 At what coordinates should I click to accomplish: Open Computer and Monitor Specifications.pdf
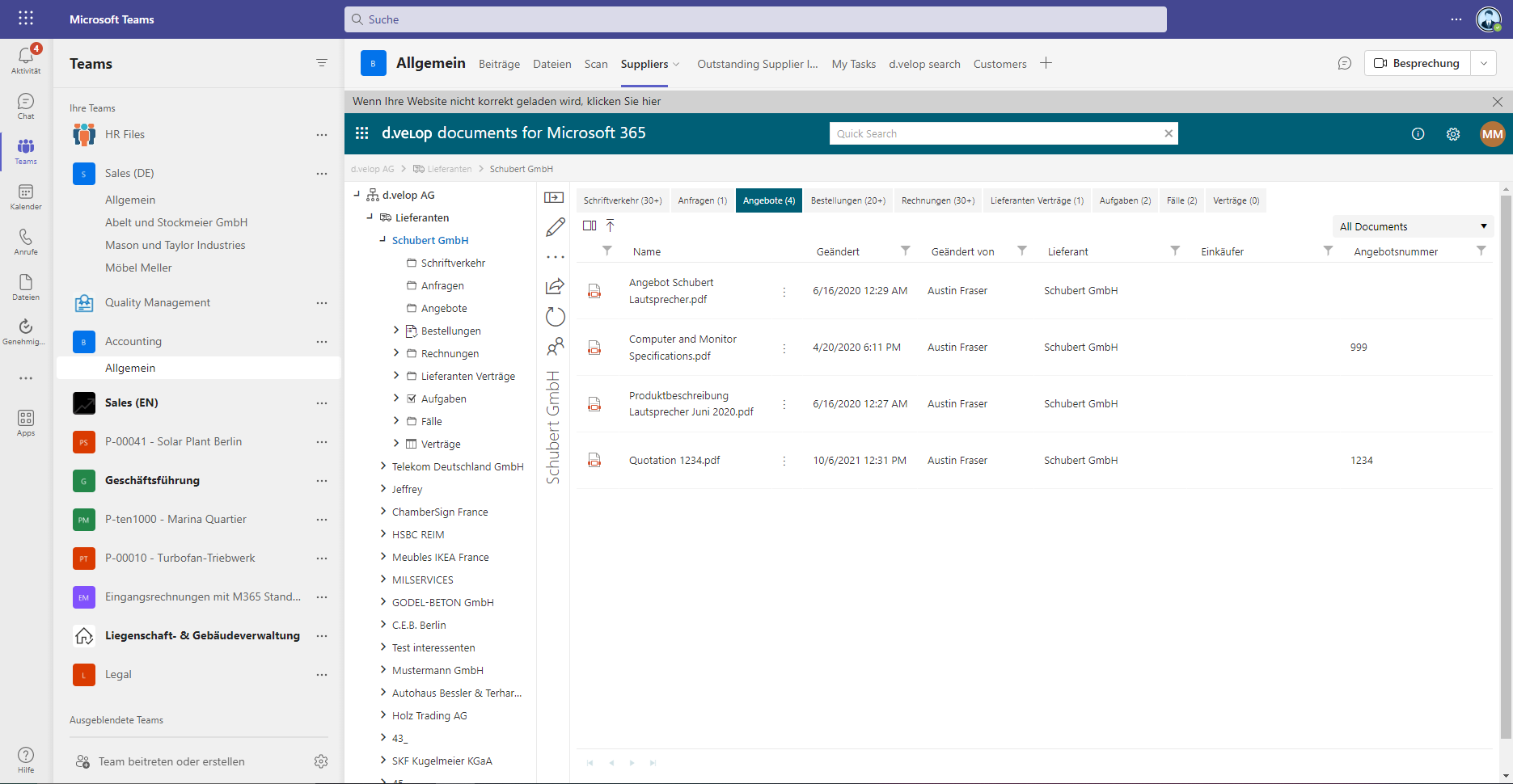coord(683,348)
